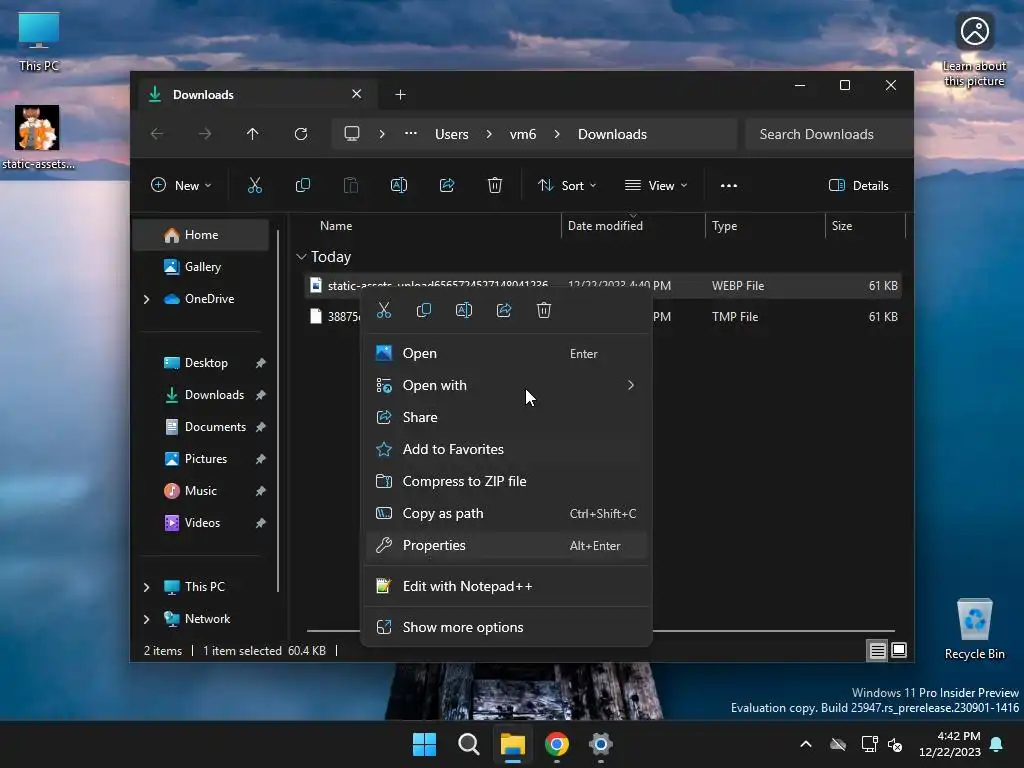Click the chevron after vm6 in the address bar
1024x768 pixels.
(x=557, y=134)
